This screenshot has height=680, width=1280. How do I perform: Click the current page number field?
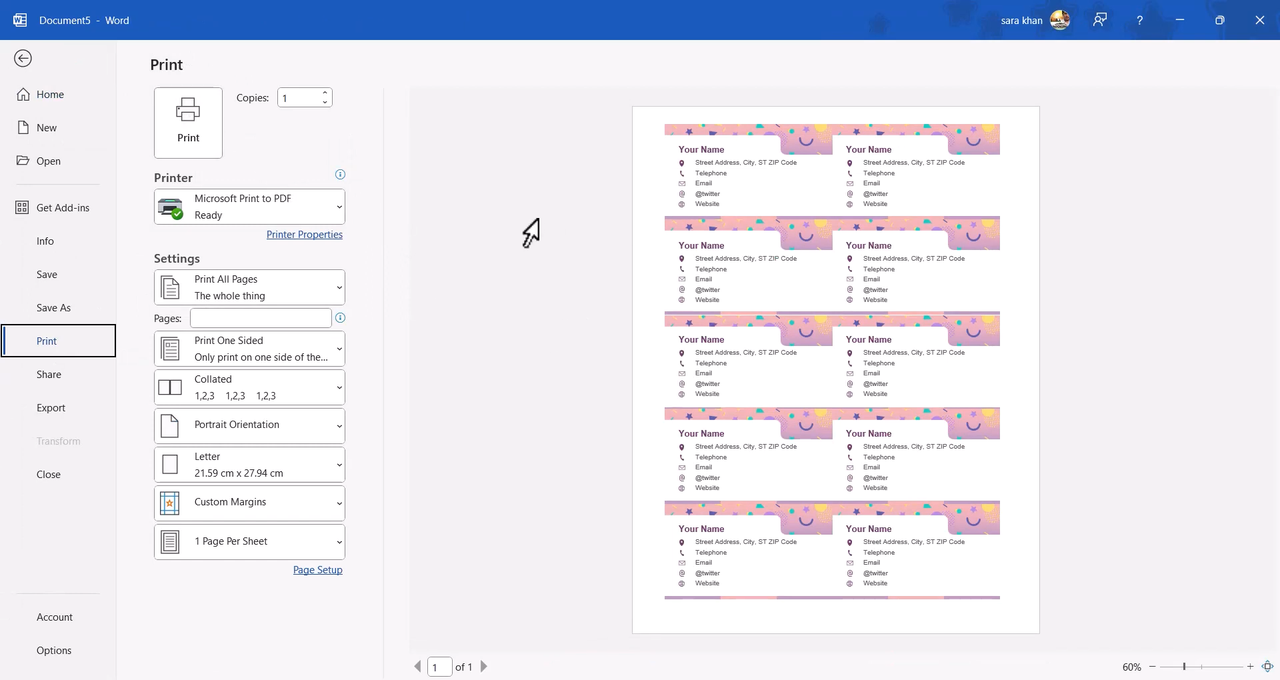(x=440, y=666)
